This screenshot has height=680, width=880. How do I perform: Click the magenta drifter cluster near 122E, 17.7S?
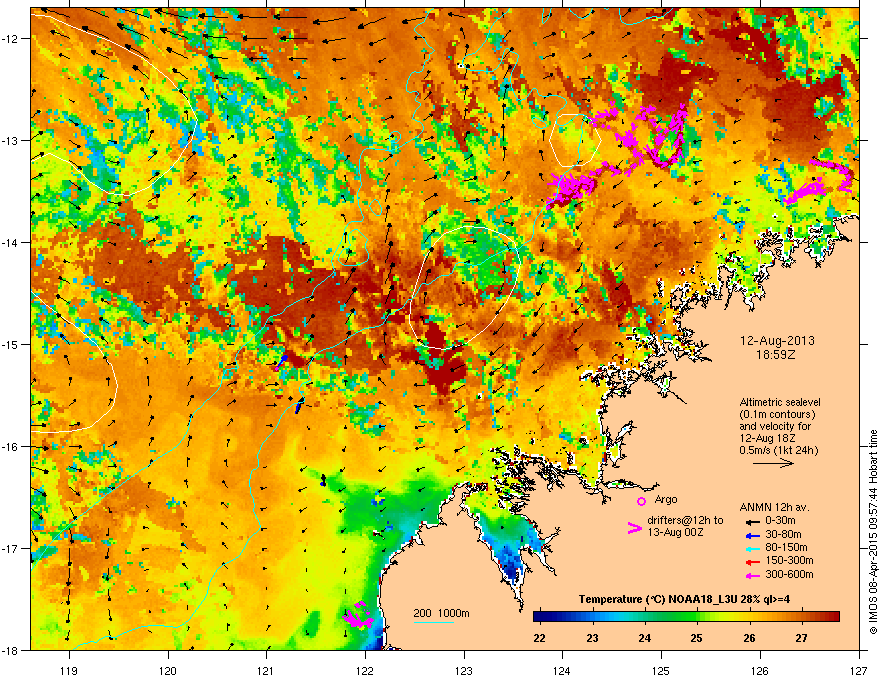pyautogui.click(x=359, y=615)
